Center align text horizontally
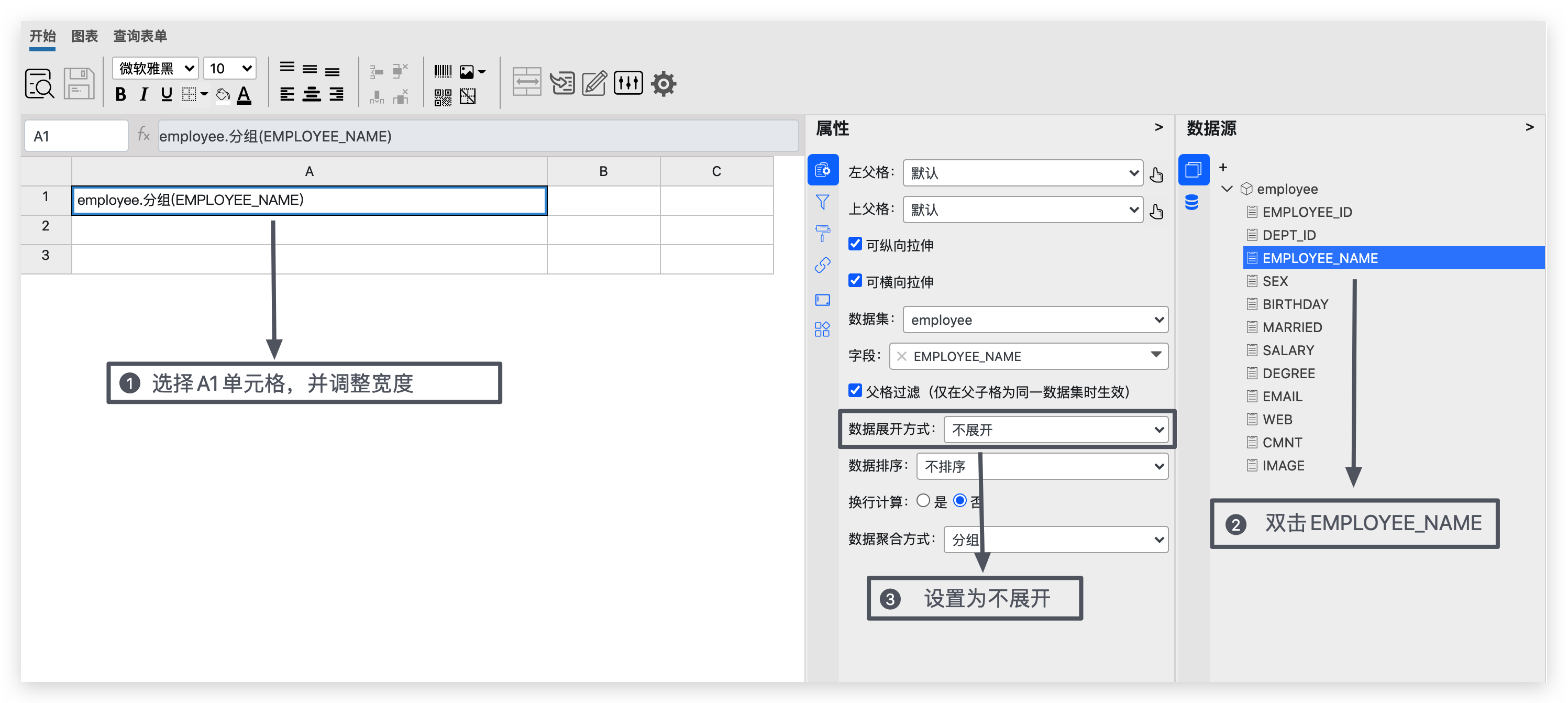1568x703 pixels. pyautogui.click(x=312, y=94)
